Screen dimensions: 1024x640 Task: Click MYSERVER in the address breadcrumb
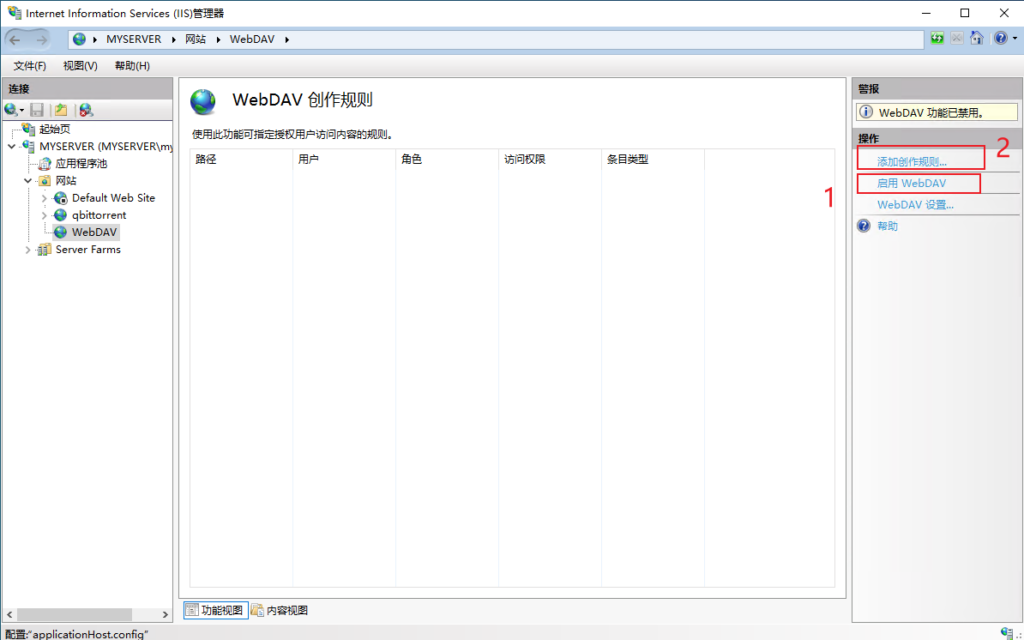pos(134,39)
